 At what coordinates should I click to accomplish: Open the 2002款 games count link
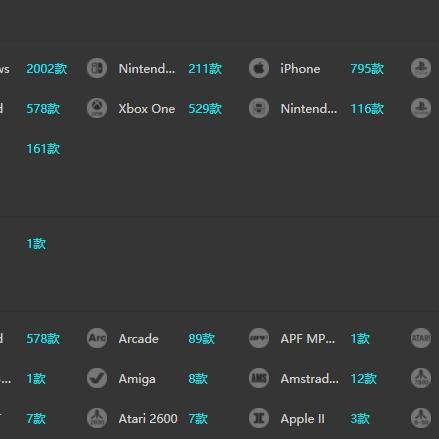(47, 69)
